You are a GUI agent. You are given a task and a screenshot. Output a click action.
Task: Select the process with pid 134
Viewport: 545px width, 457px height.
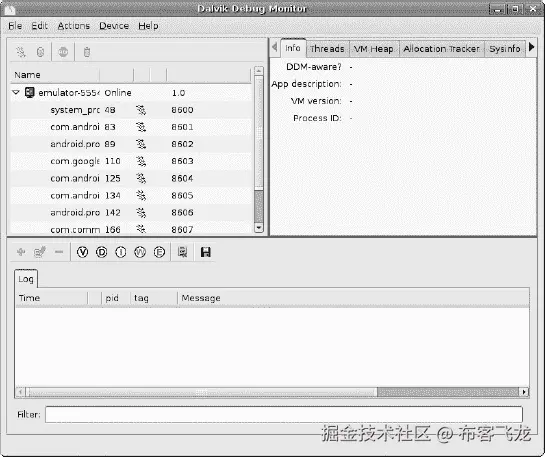click(x=131, y=195)
